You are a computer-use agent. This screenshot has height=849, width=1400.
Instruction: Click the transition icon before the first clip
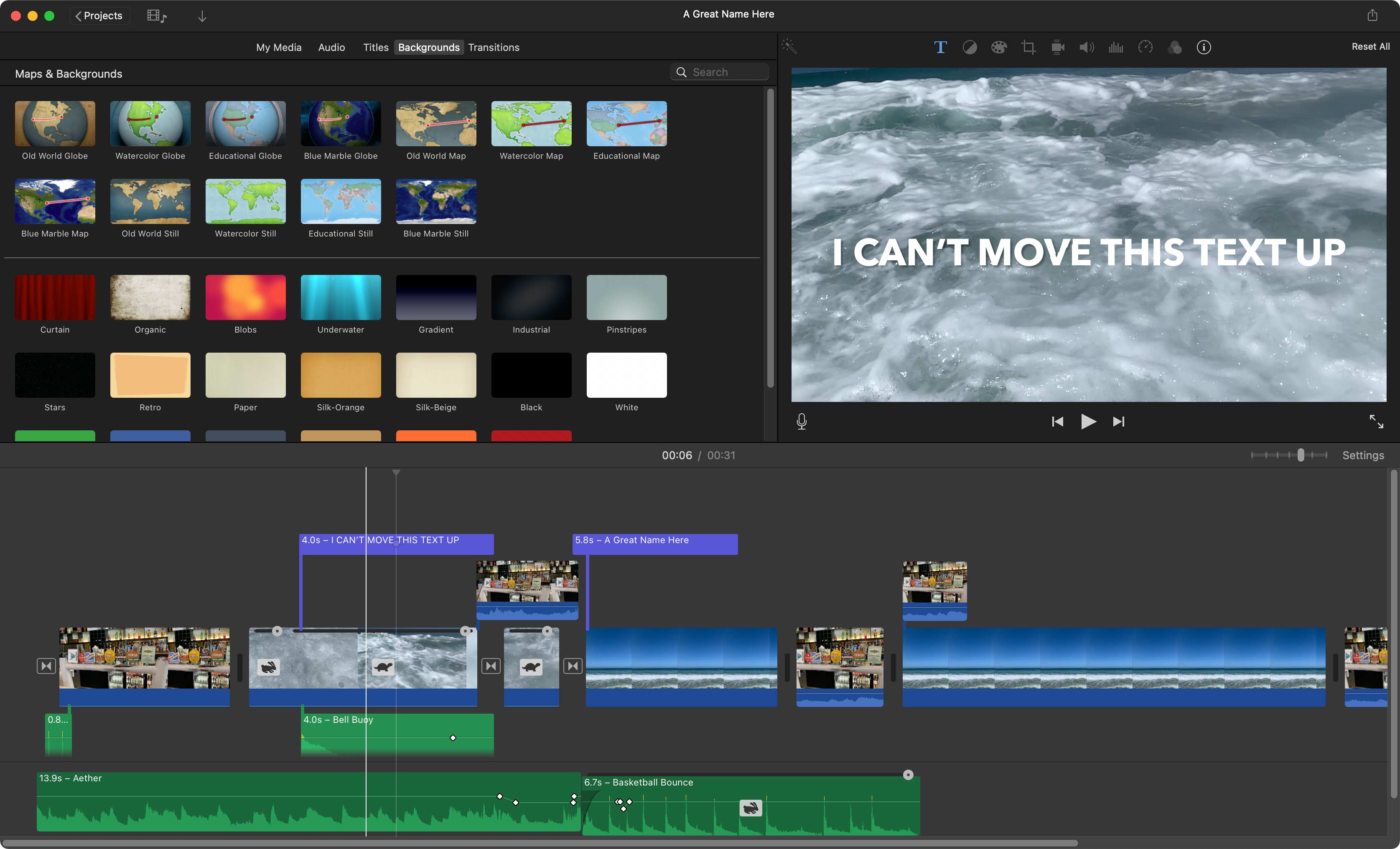pos(46,666)
